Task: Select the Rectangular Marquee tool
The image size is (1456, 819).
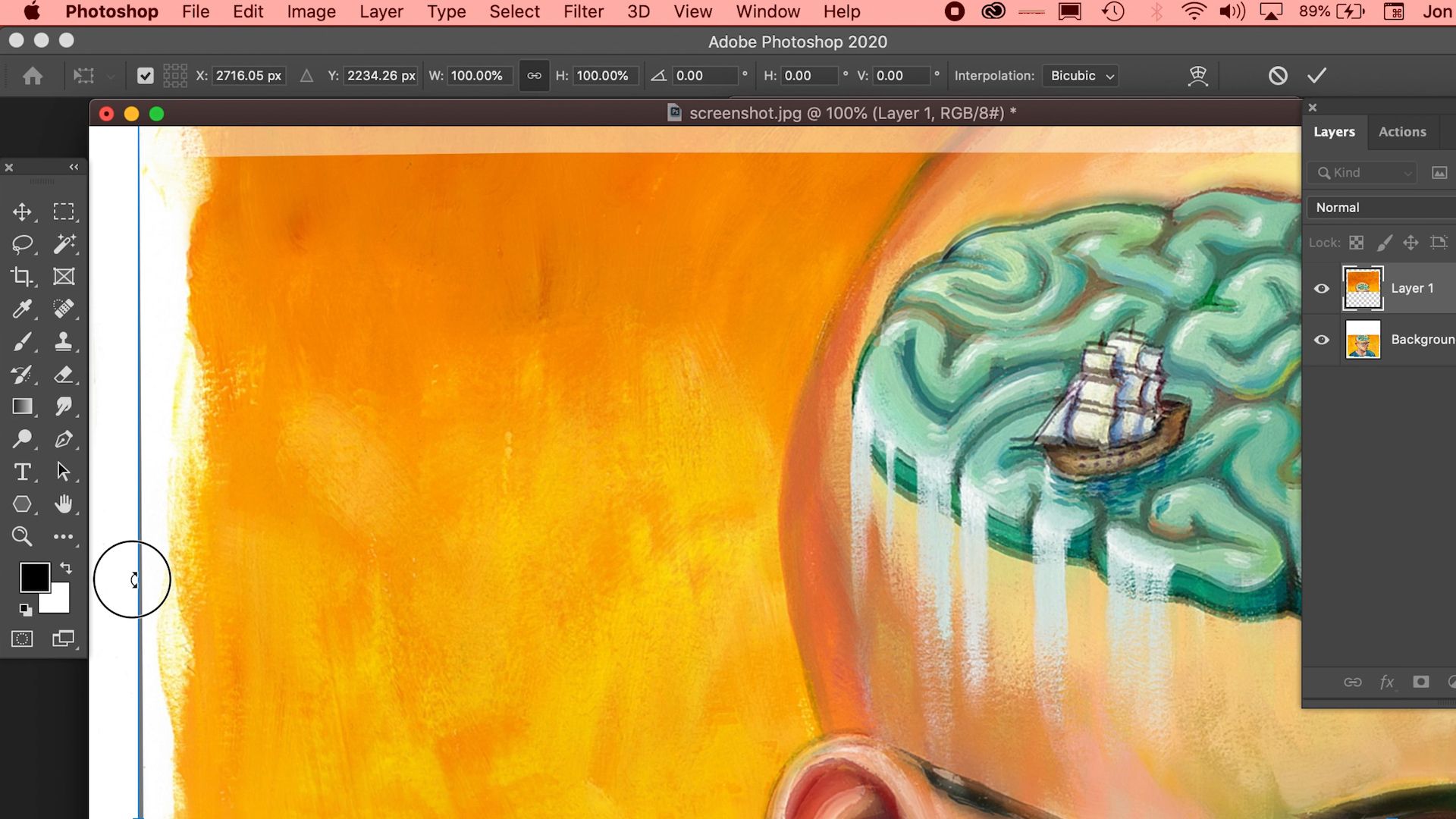Action: (64, 212)
